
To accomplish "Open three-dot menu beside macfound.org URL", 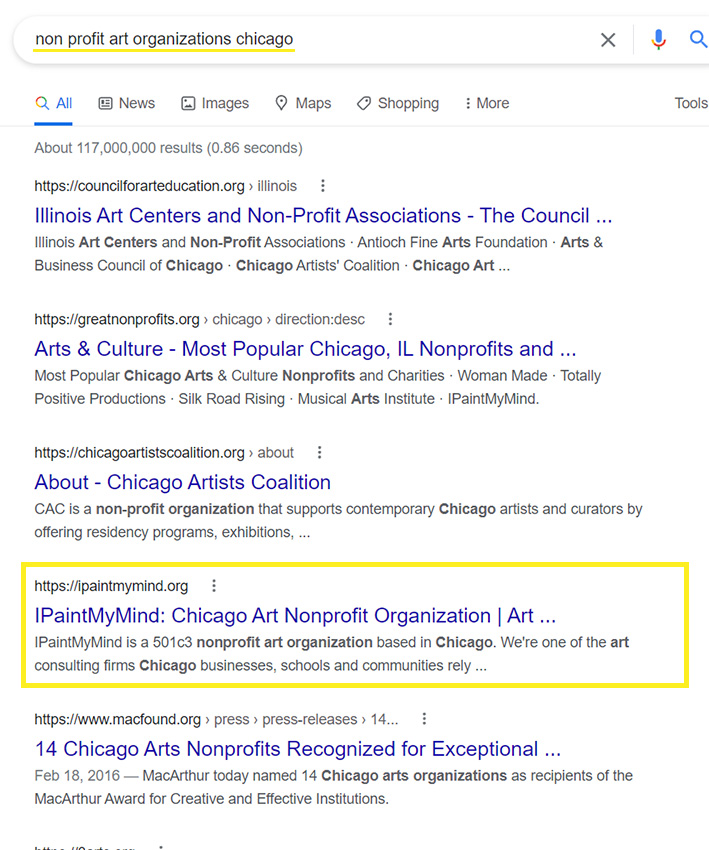I will coord(424,719).
